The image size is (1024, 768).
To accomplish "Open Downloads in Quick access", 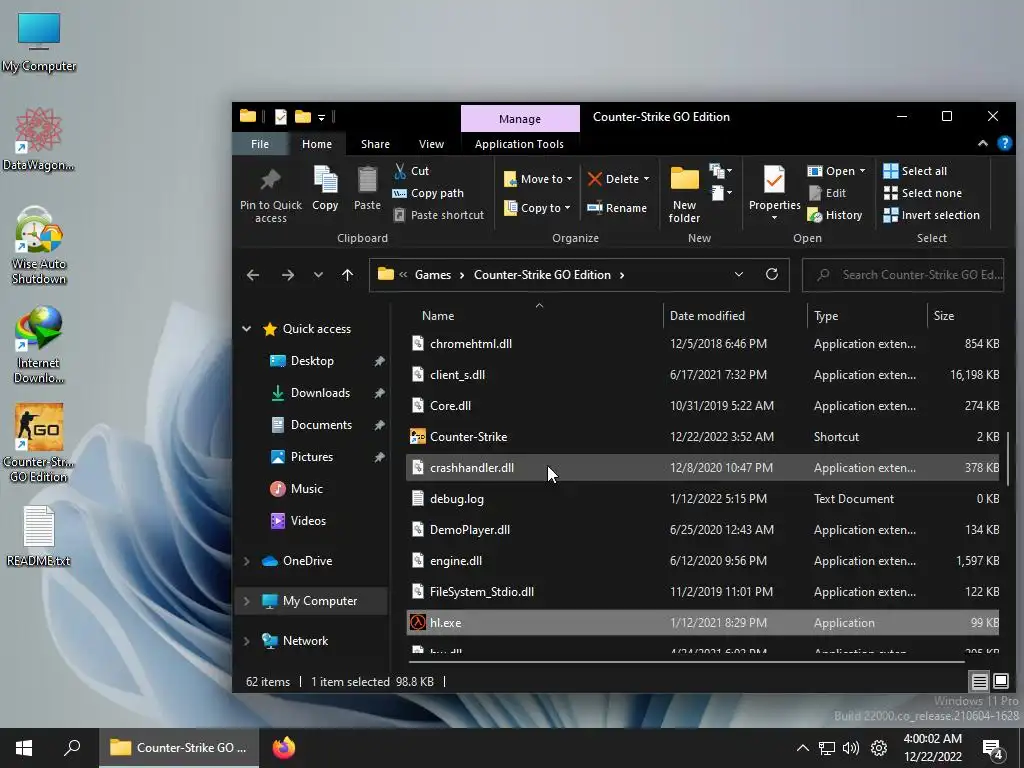I will tap(320, 392).
